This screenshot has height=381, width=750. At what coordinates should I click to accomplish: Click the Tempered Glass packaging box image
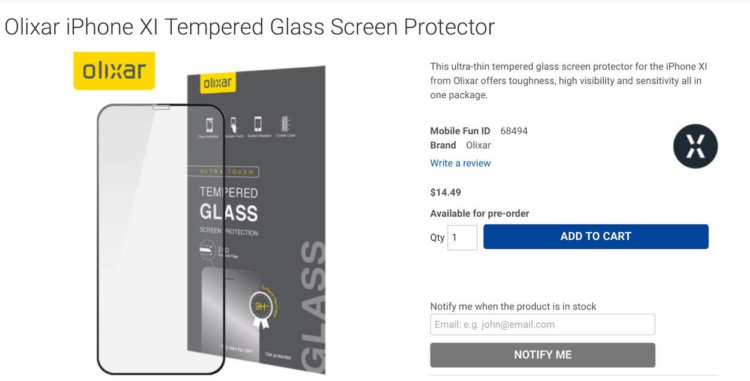point(257,220)
